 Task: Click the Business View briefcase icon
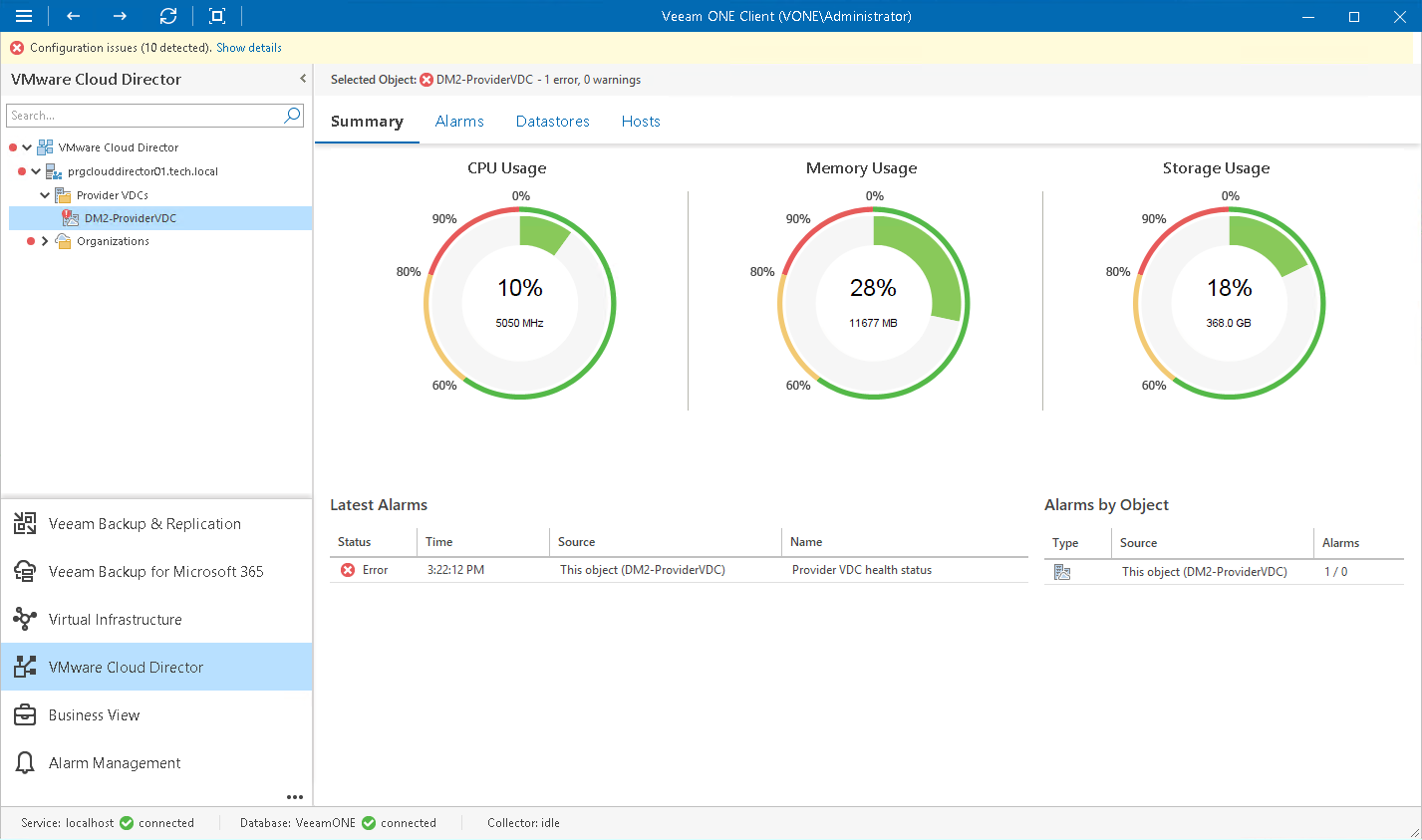coord(25,714)
